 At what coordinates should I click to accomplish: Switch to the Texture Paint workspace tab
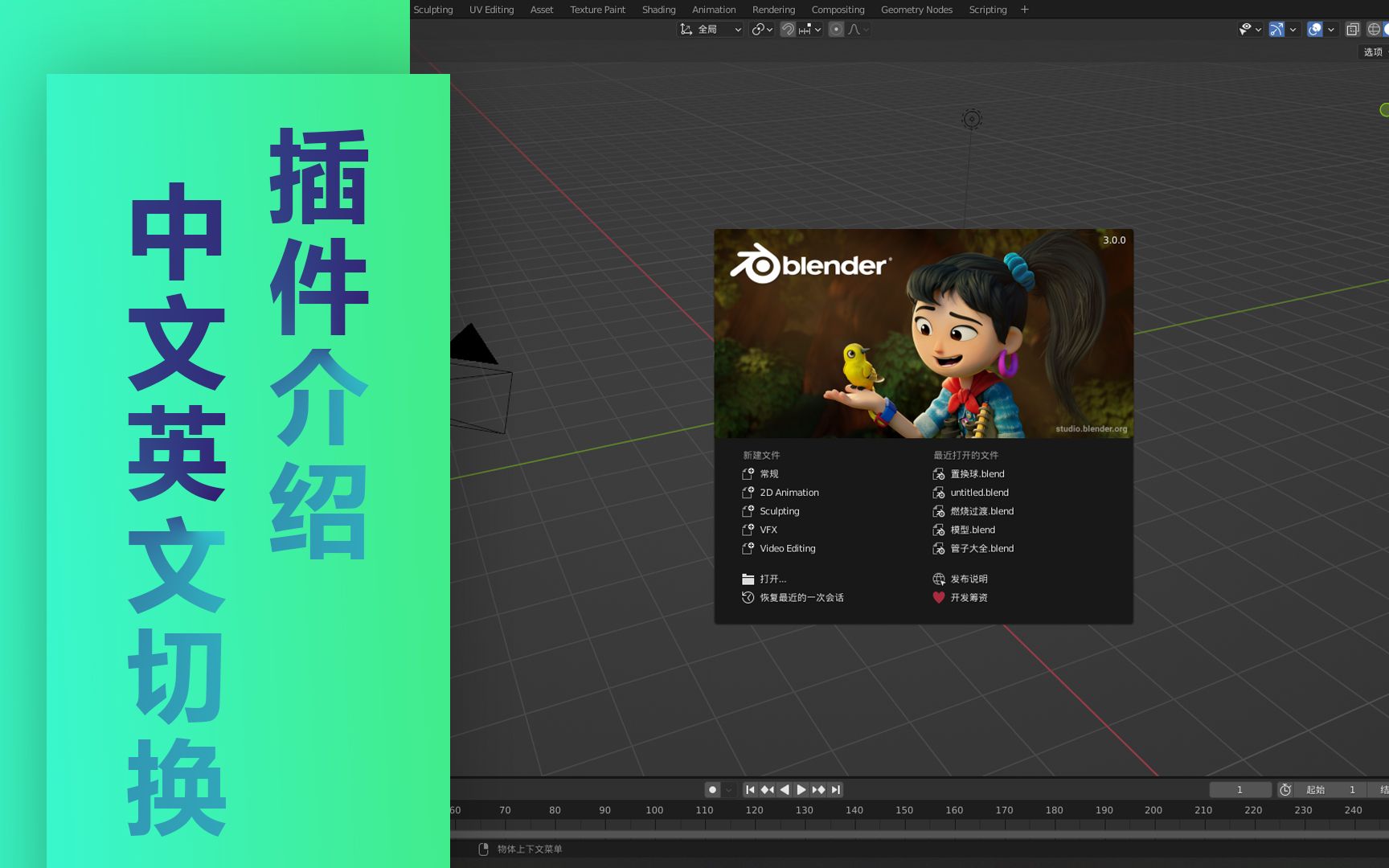pos(597,10)
